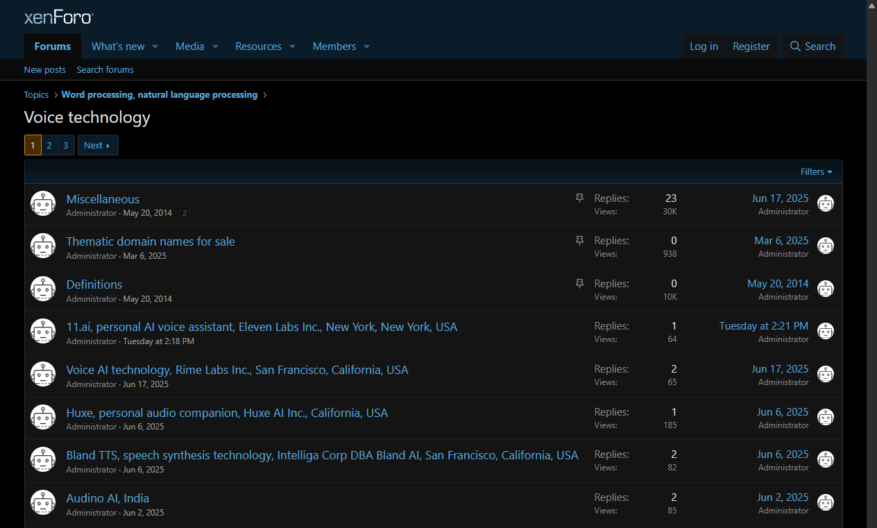Open author avatar of Audino AI thread

coord(43,502)
